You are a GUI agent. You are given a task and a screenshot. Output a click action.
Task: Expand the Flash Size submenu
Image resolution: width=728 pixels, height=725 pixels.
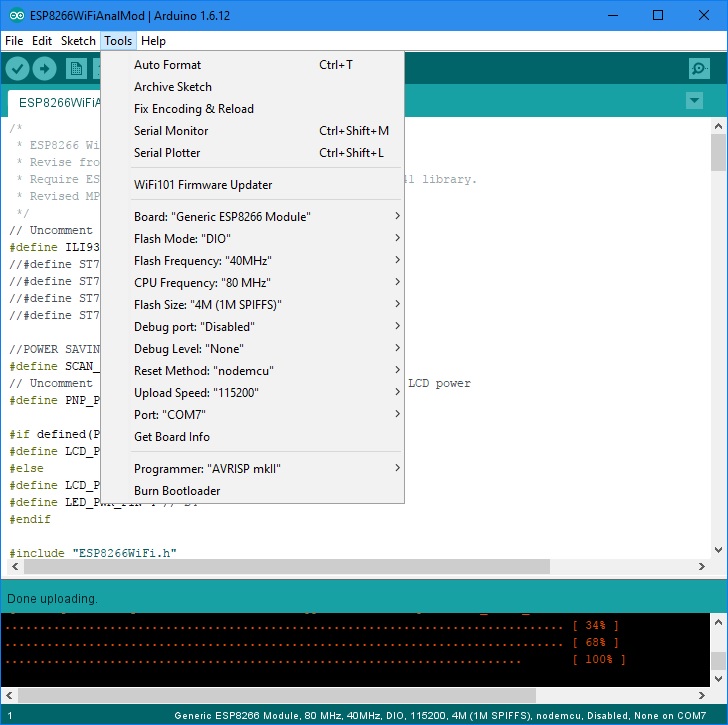click(266, 305)
